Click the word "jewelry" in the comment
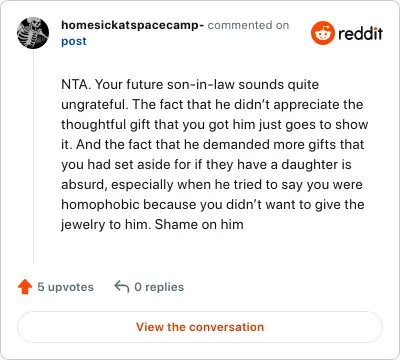 (83, 225)
